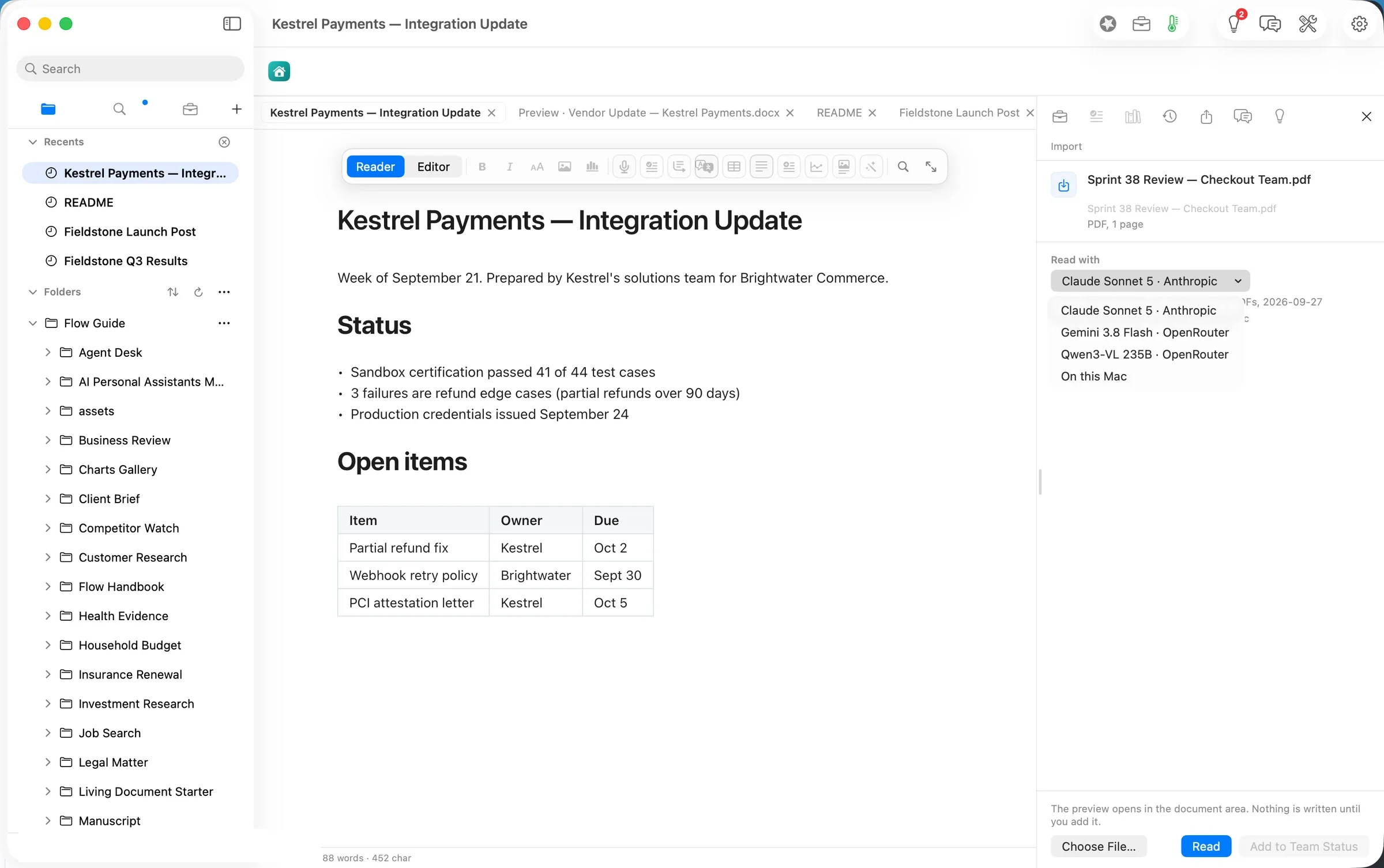The image size is (1384, 868).
Task: Insert a table using the table icon
Action: 734,167
